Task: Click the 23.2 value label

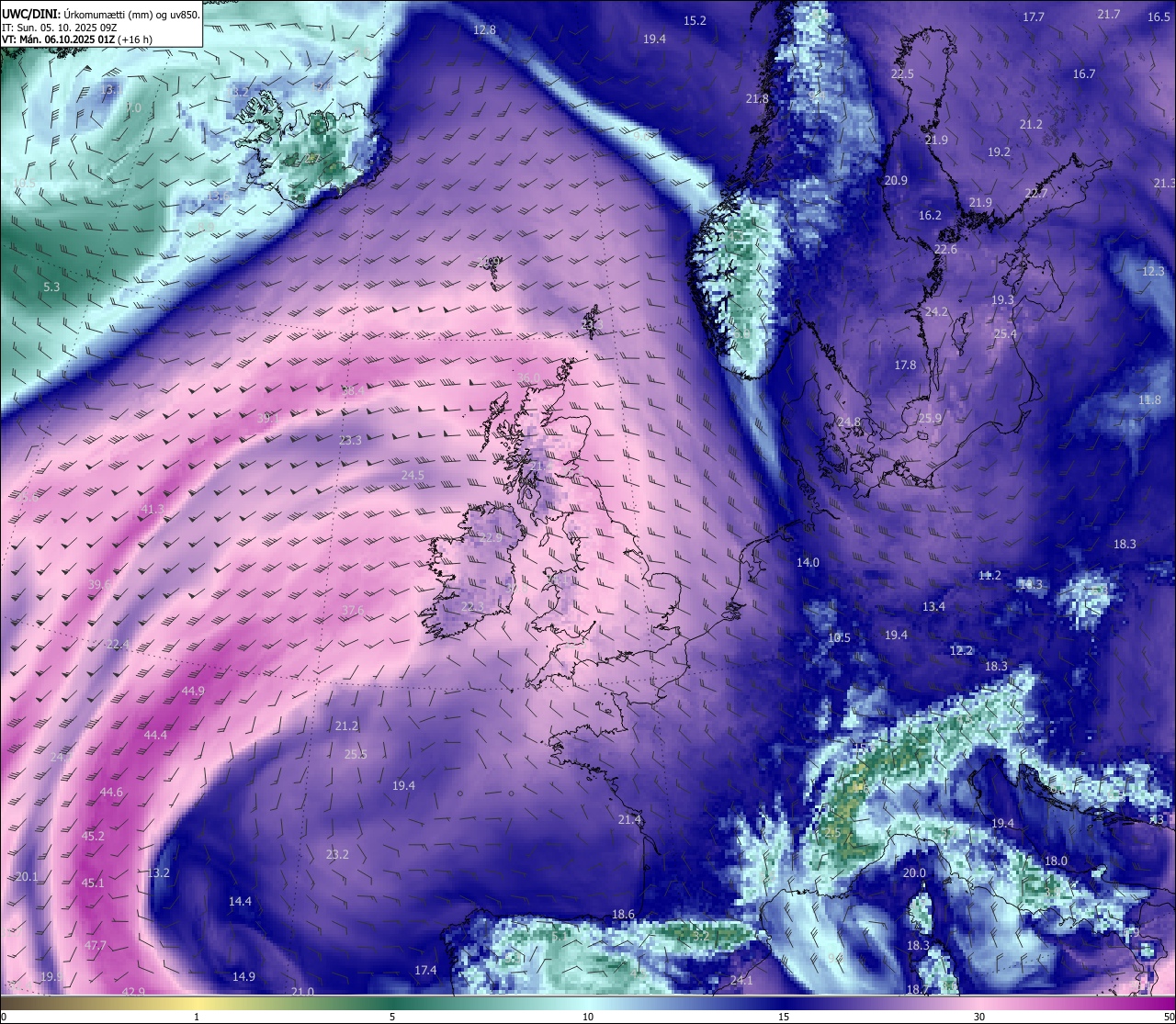Action: click(x=337, y=854)
